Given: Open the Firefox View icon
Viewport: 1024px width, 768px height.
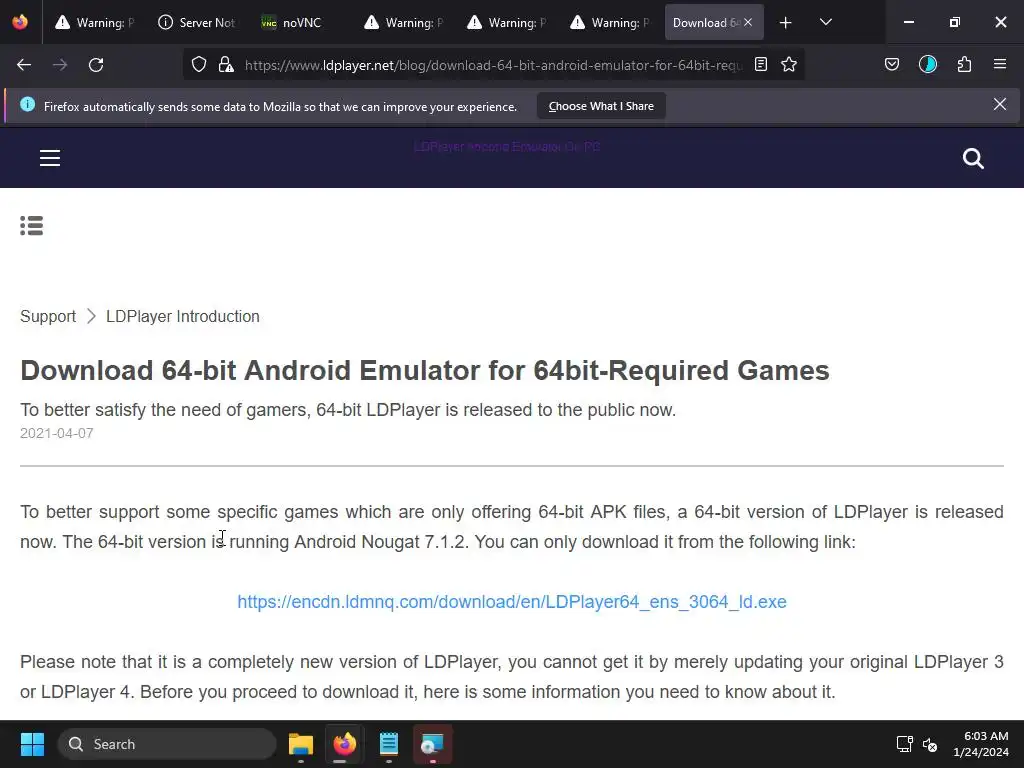Looking at the screenshot, I should tap(20, 22).
